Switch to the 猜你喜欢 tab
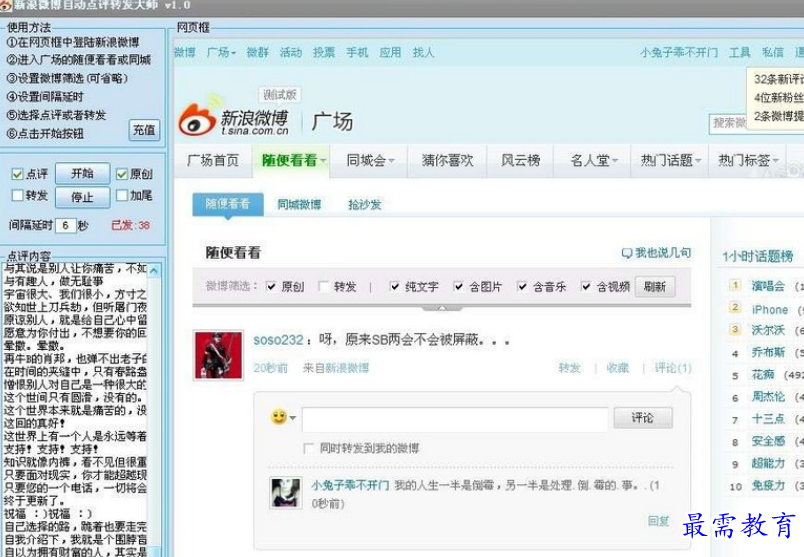Viewport: 804px width, 557px height. click(447, 161)
